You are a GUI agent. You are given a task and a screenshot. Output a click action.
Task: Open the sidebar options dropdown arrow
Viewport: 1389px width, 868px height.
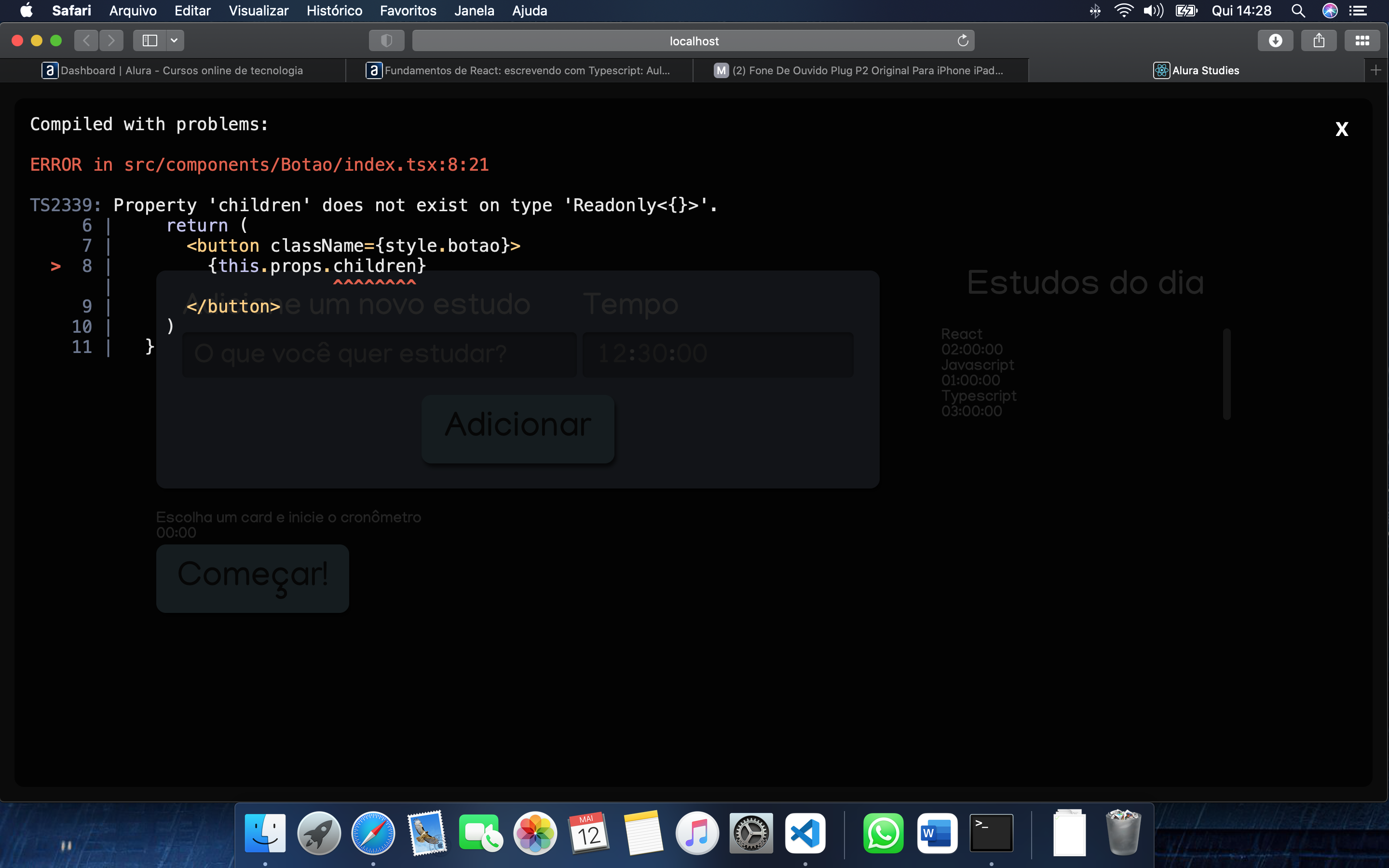click(174, 40)
